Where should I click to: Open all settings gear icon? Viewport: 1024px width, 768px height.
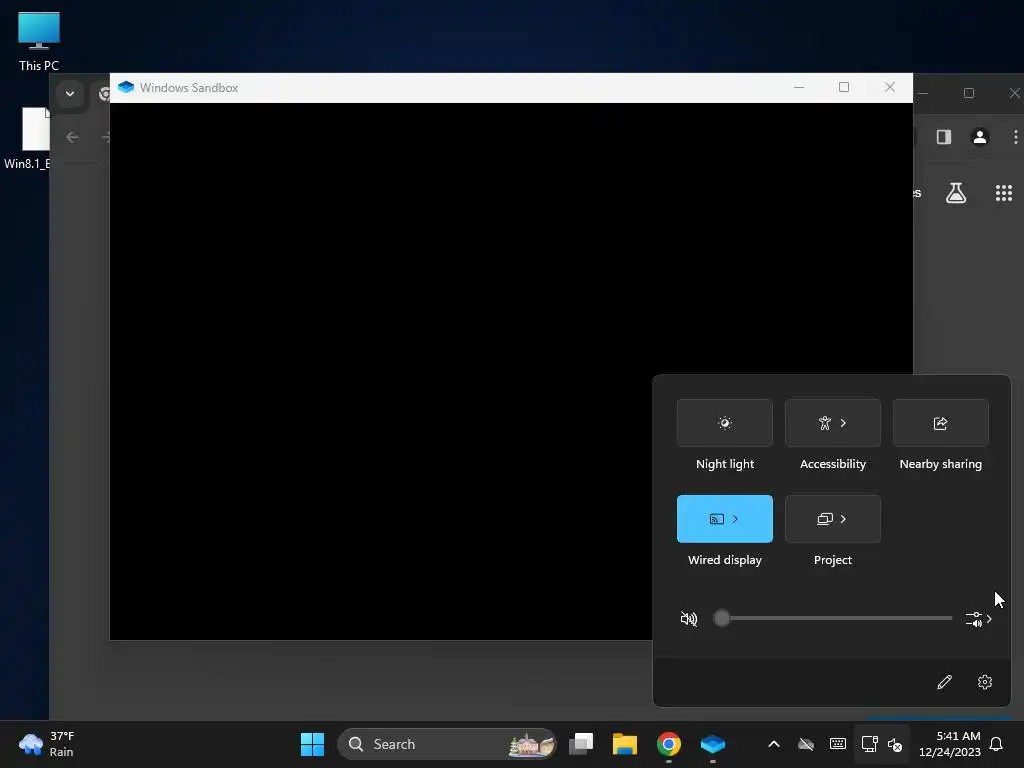985,682
